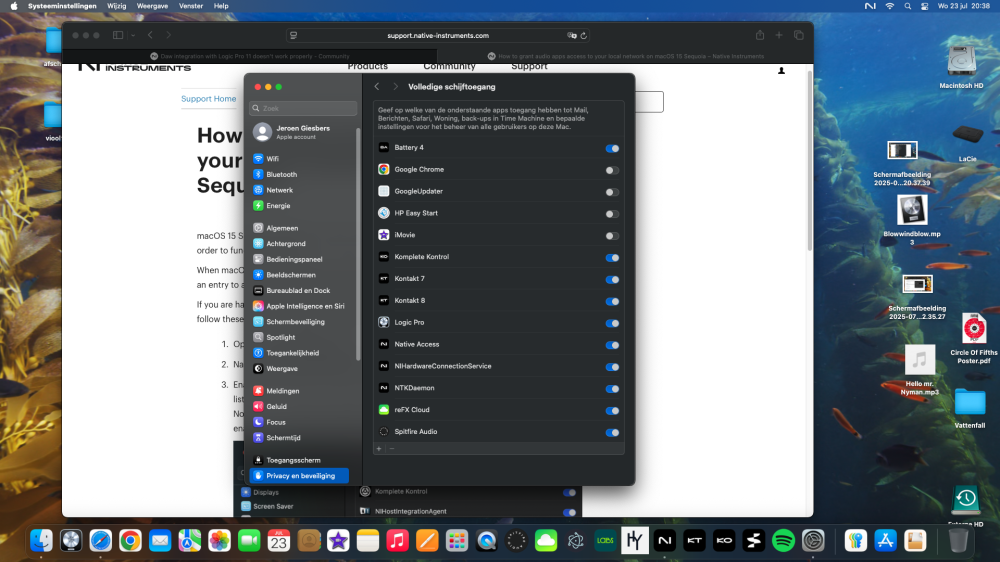Show Safari tab overview
This screenshot has height=562, width=1000.
coord(798,35)
